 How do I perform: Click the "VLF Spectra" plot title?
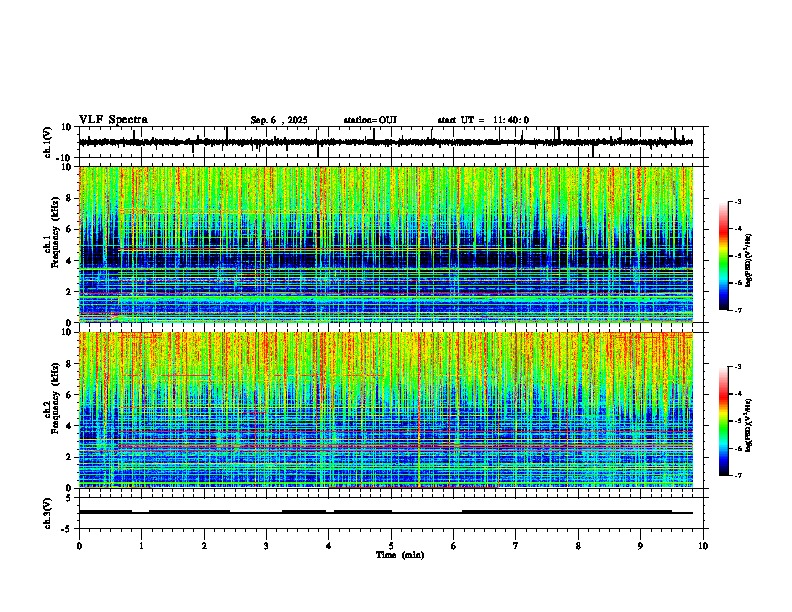(x=113, y=120)
